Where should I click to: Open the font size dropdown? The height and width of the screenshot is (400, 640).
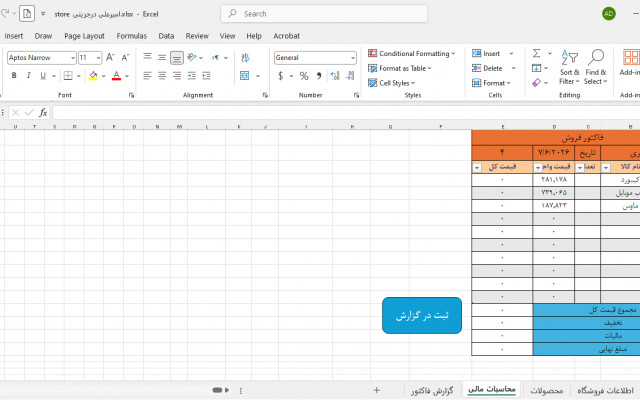98,58
